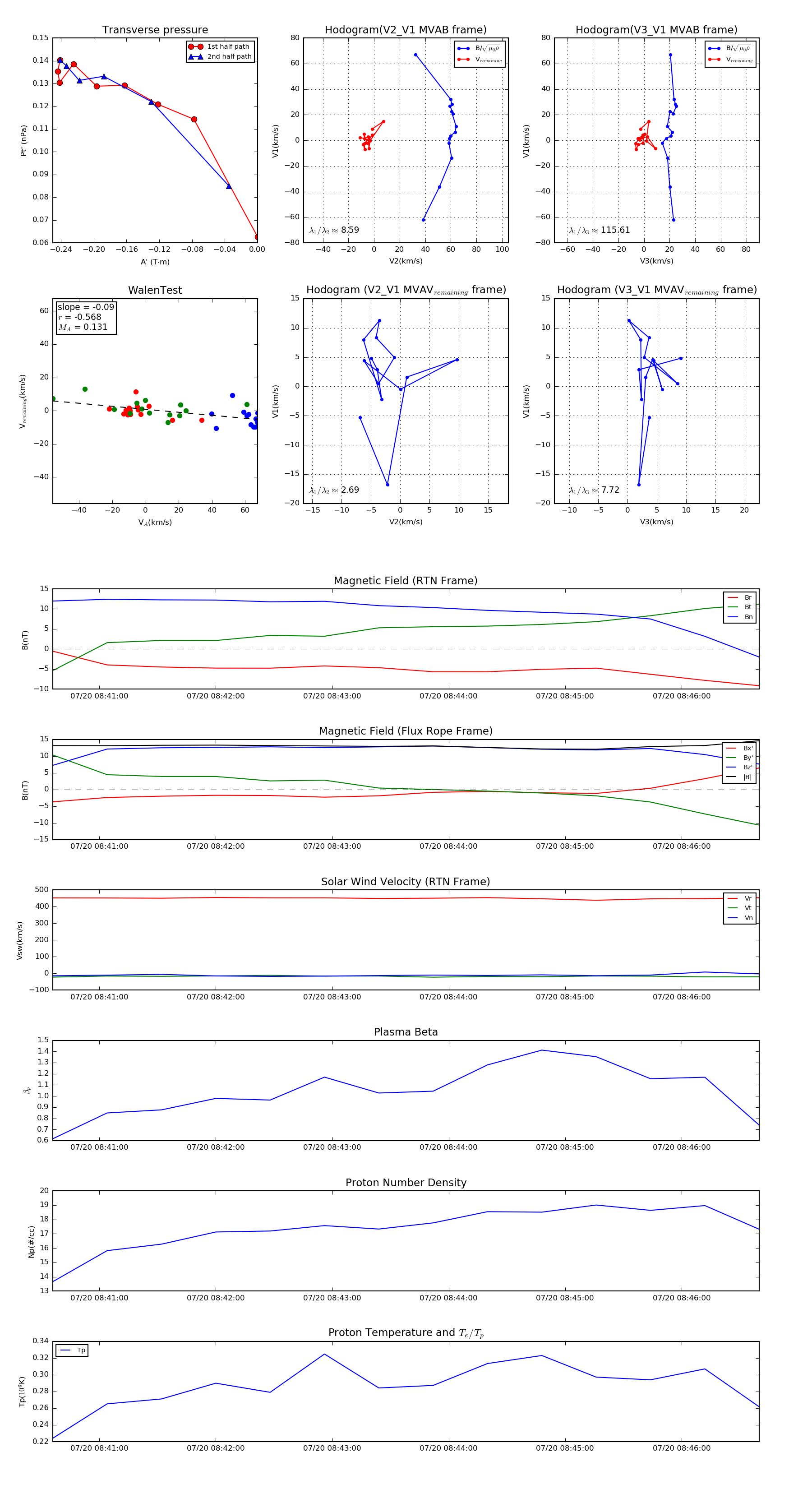This screenshot has width=812, height=1489.
Task: Click the 'Transverse pressure' plot title
Action: [x=155, y=30]
